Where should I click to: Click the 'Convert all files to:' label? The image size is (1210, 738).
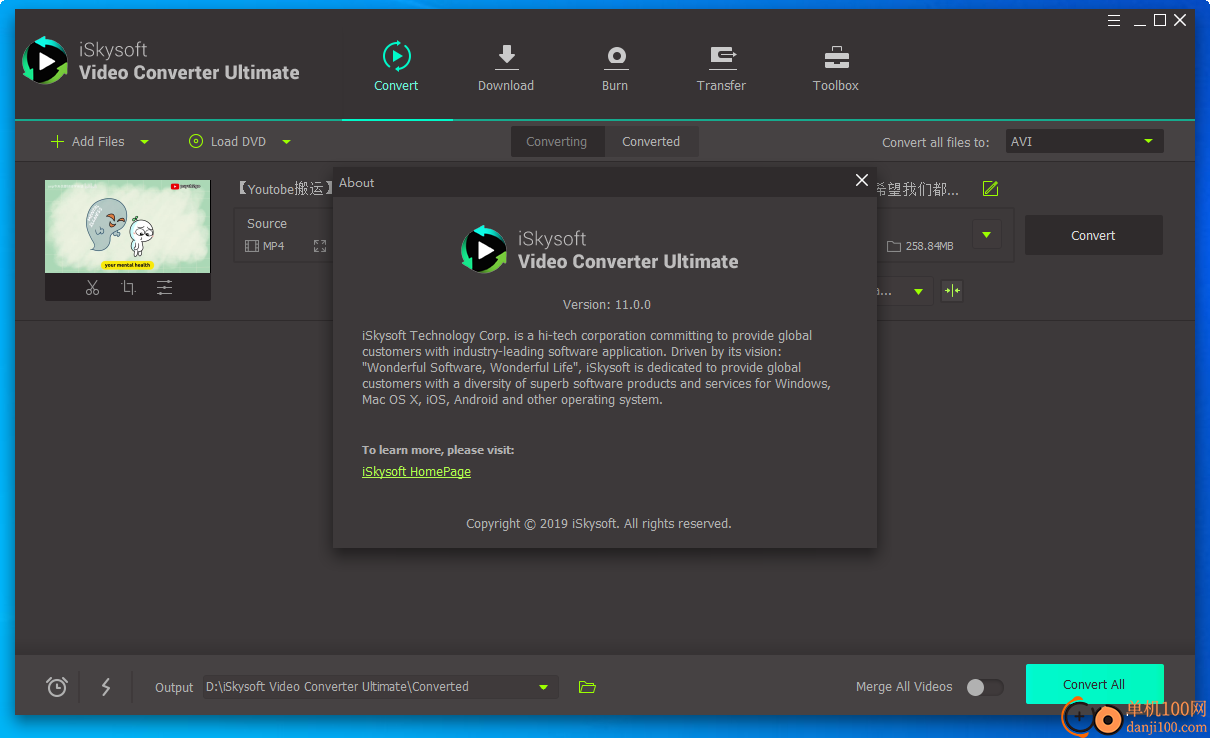(x=936, y=142)
